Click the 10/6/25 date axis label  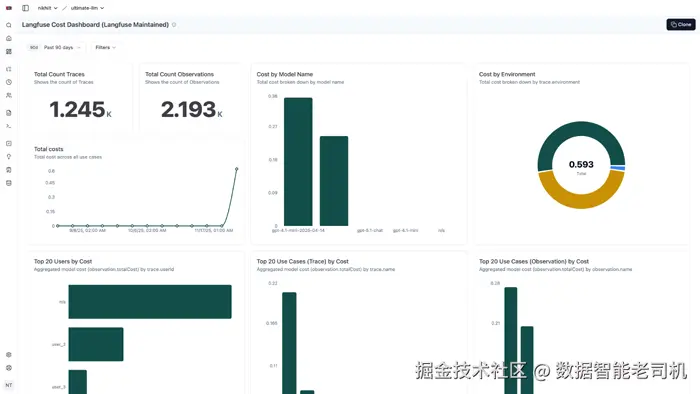[147, 231]
